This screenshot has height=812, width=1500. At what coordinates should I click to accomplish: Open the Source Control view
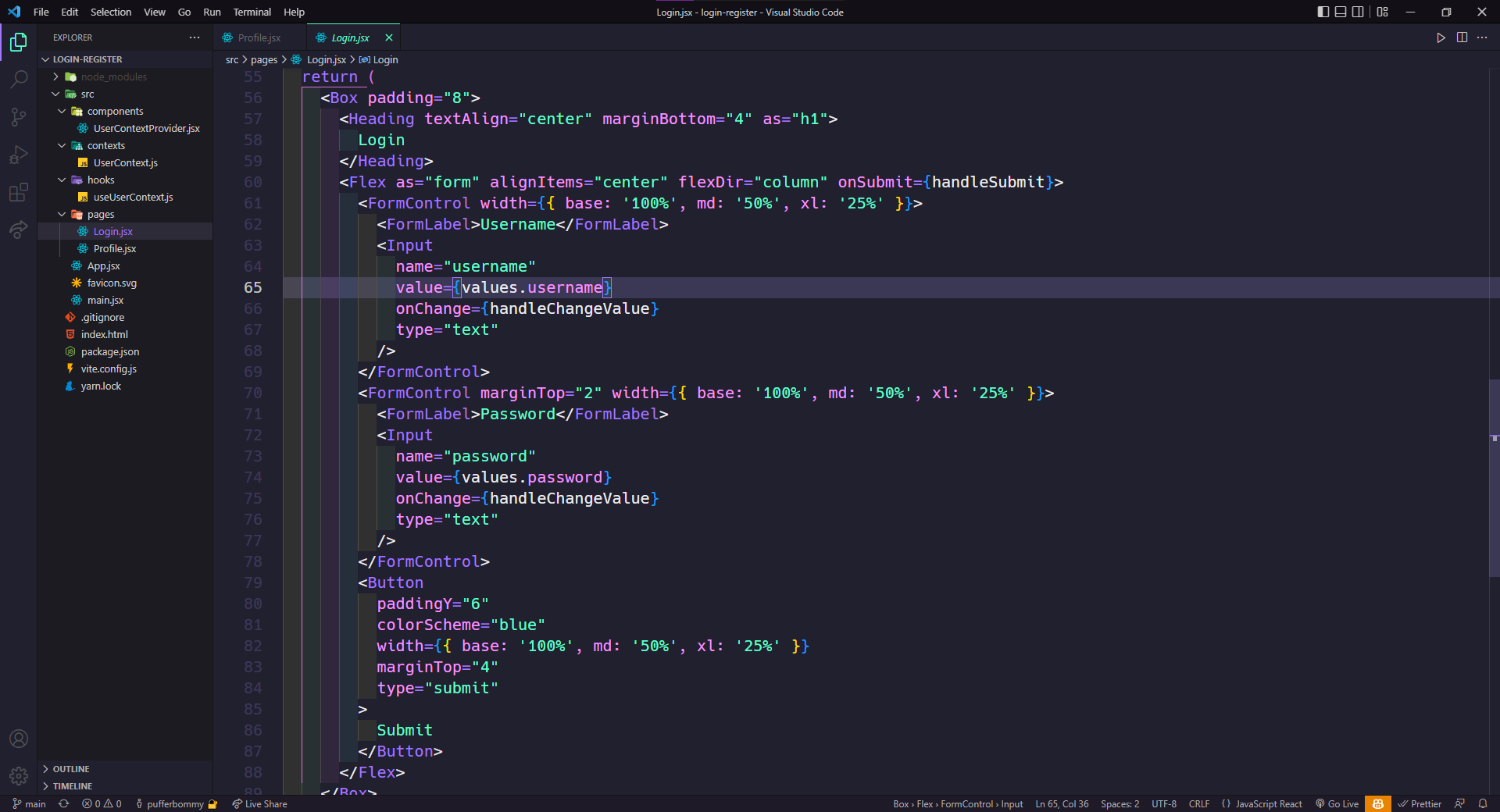(x=19, y=116)
